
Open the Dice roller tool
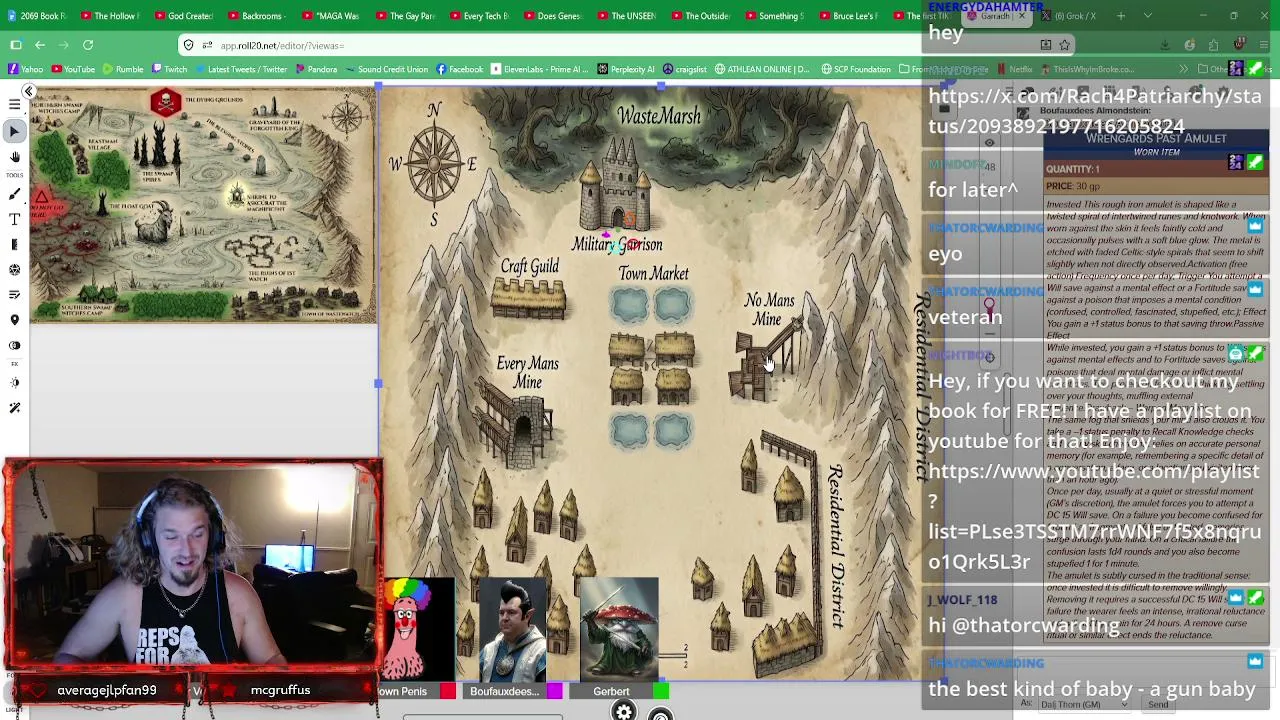[15, 269]
